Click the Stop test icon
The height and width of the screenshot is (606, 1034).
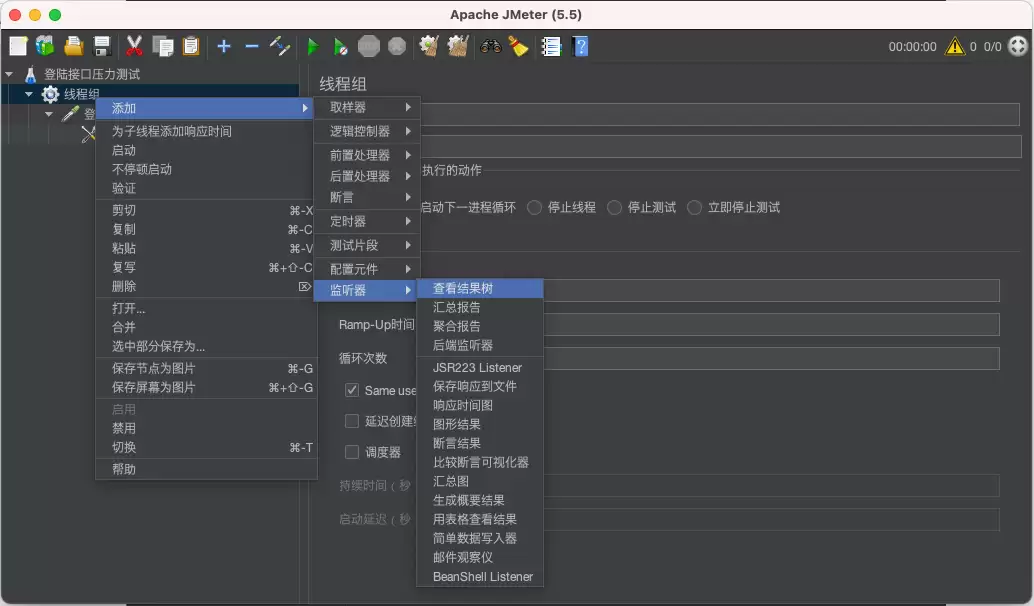point(369,46)
